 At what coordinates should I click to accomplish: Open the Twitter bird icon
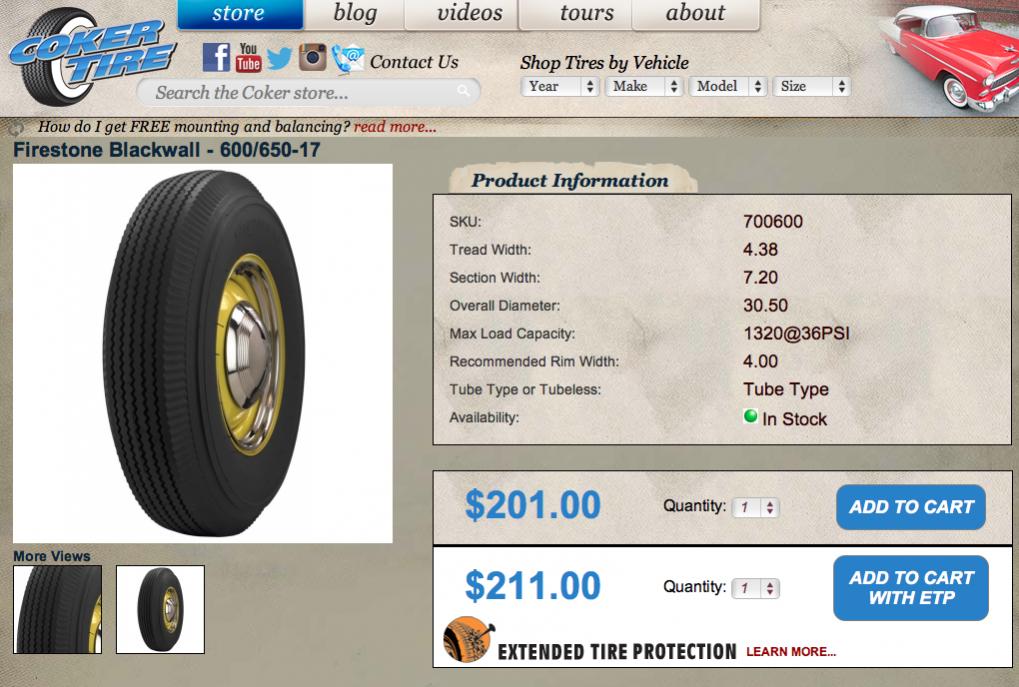click(x=279, y=58)
